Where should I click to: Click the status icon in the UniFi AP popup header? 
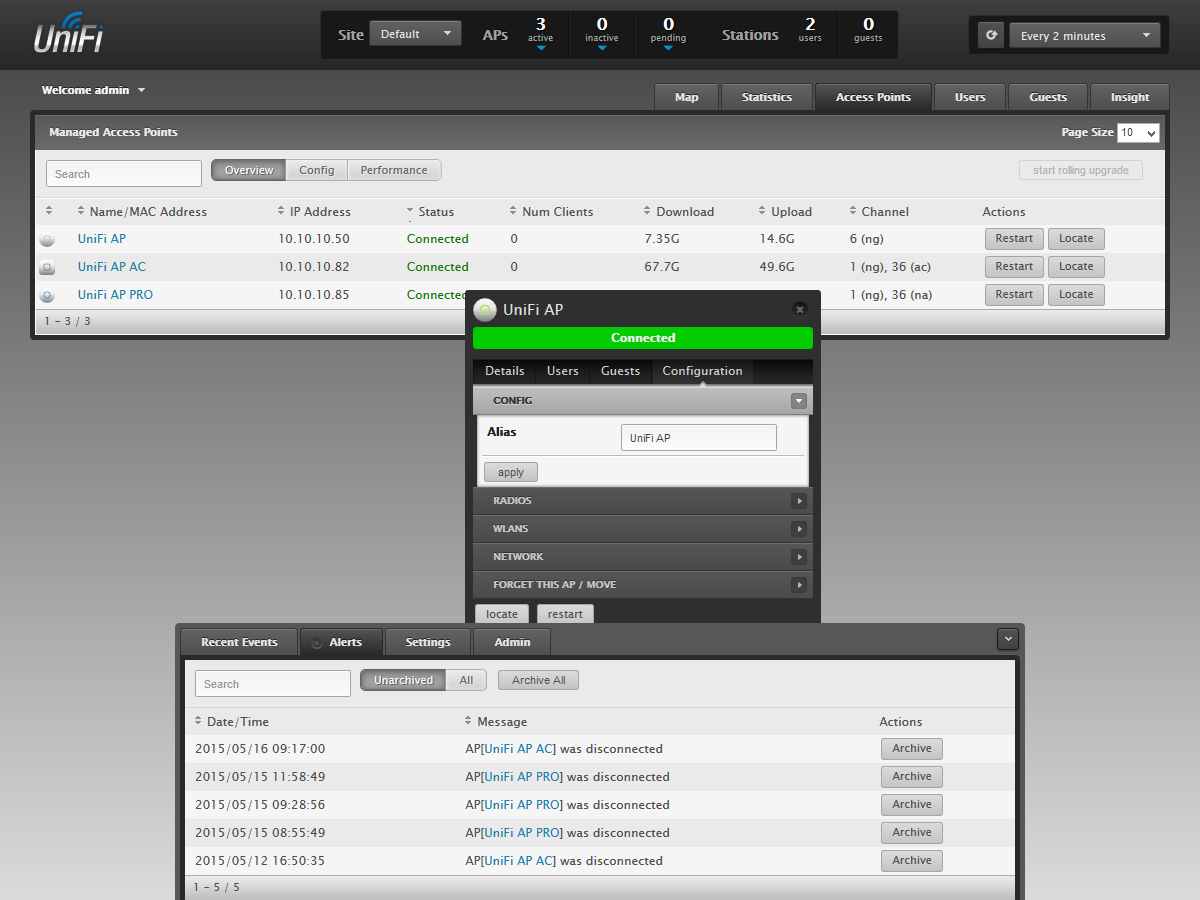tap(485, 310)
